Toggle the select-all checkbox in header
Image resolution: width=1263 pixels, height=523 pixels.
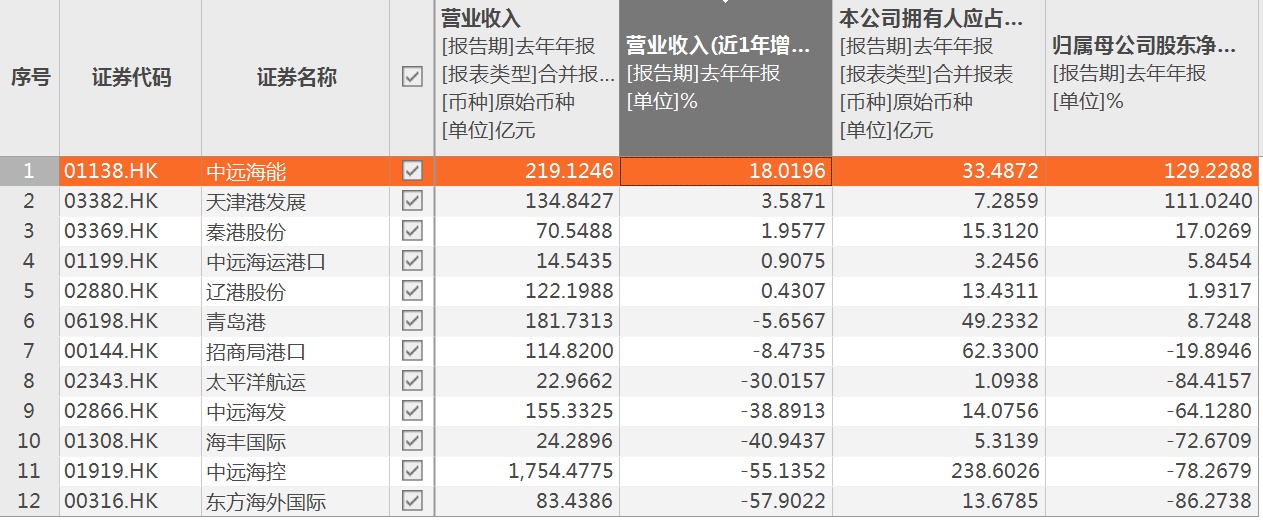coord(412,77)
